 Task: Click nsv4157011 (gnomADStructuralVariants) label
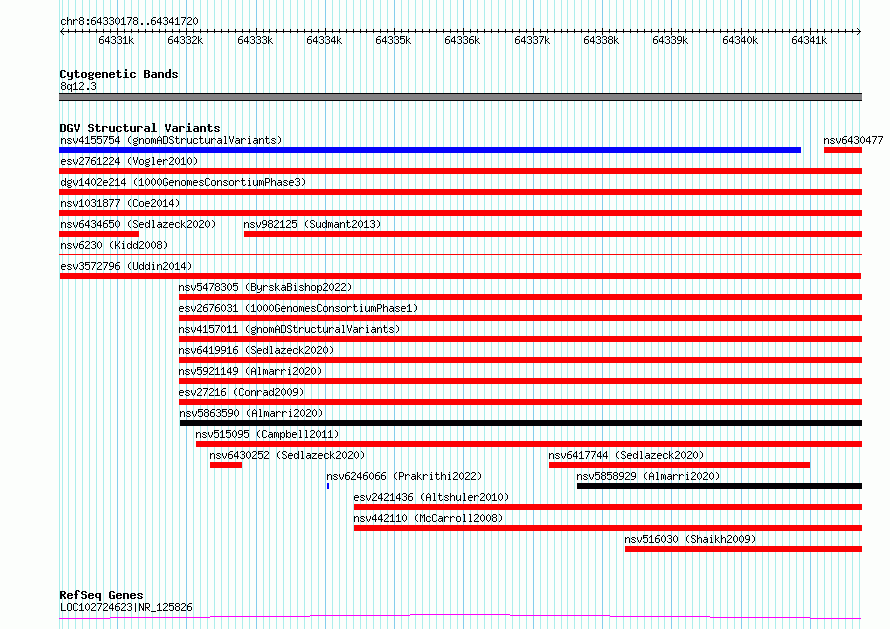pos(289,329)
